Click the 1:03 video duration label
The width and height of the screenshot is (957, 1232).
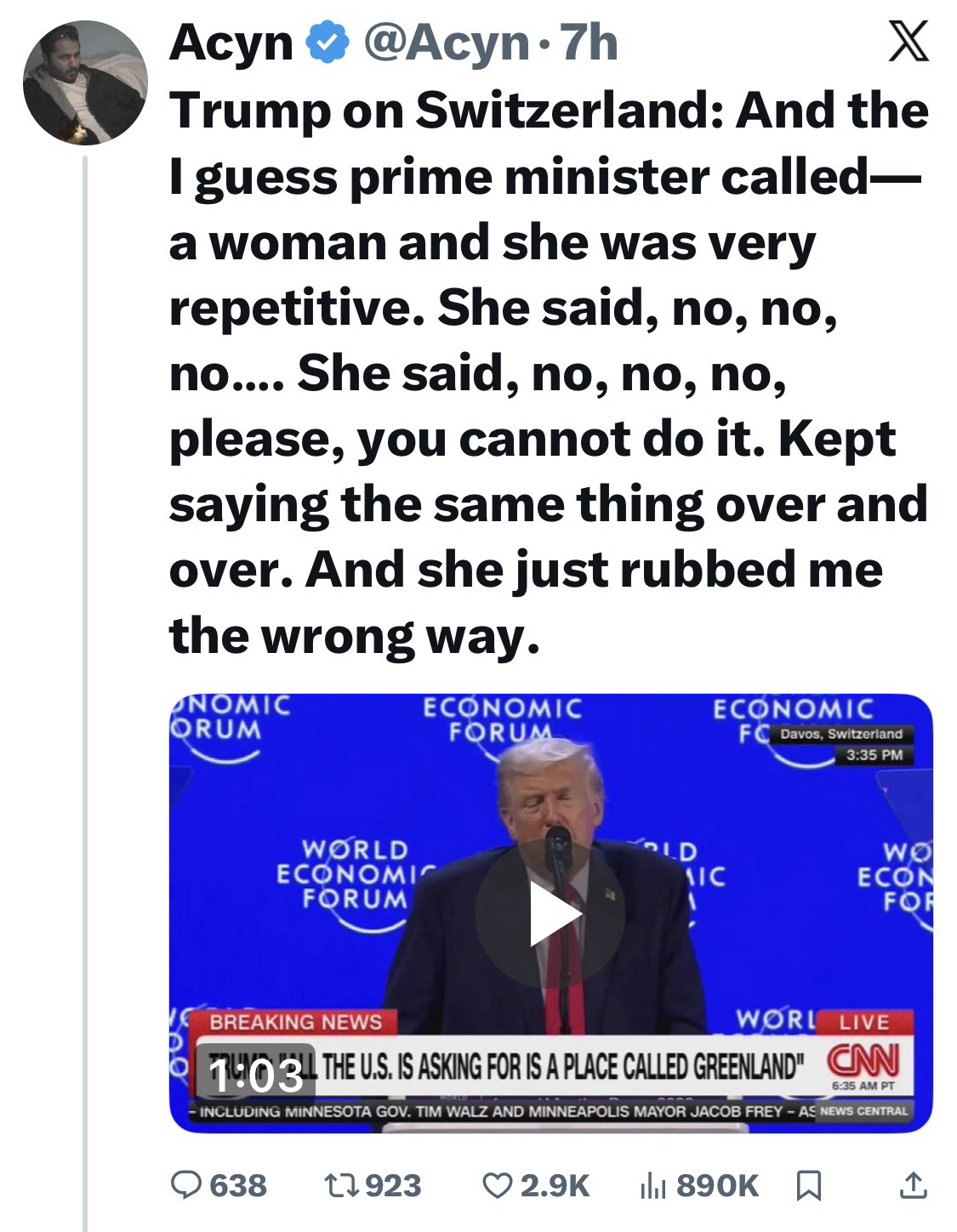tap(256, 1076)
